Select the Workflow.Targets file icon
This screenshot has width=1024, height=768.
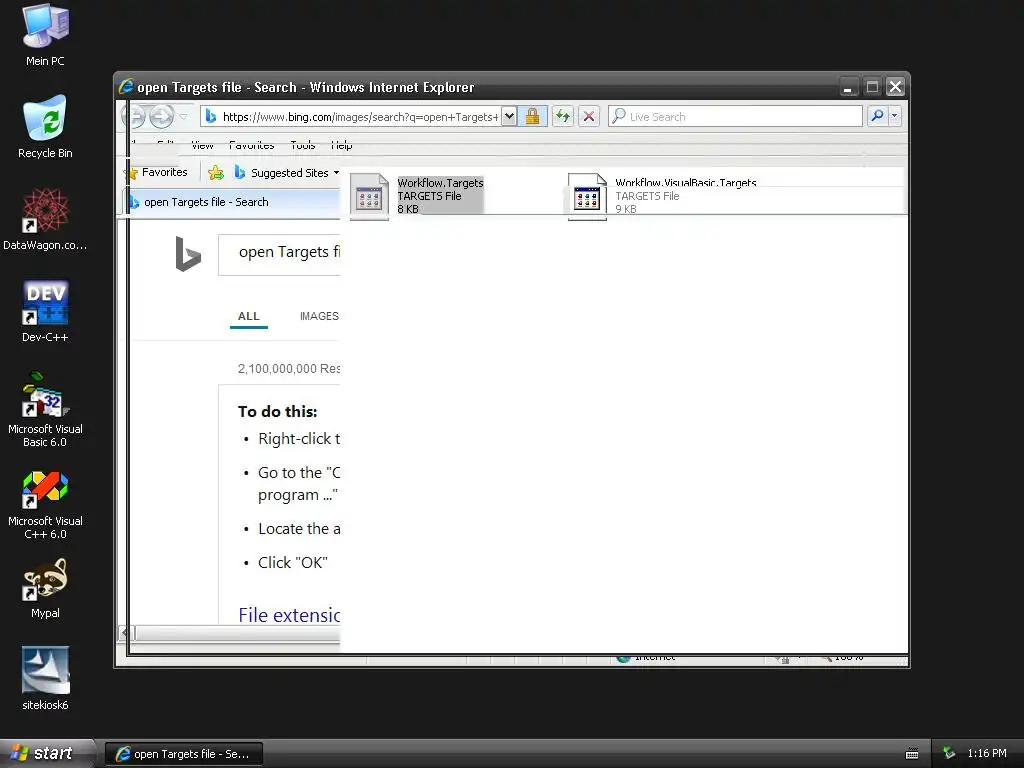(369, 196)
